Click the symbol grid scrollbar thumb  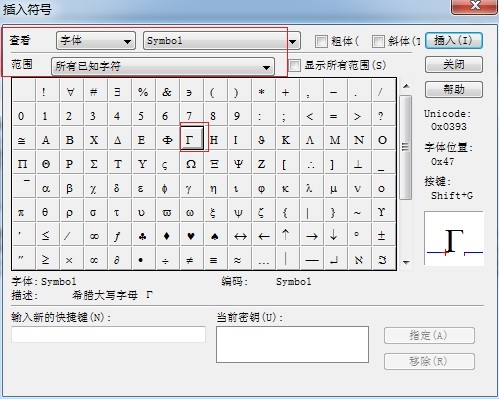(x=406, y=147)
